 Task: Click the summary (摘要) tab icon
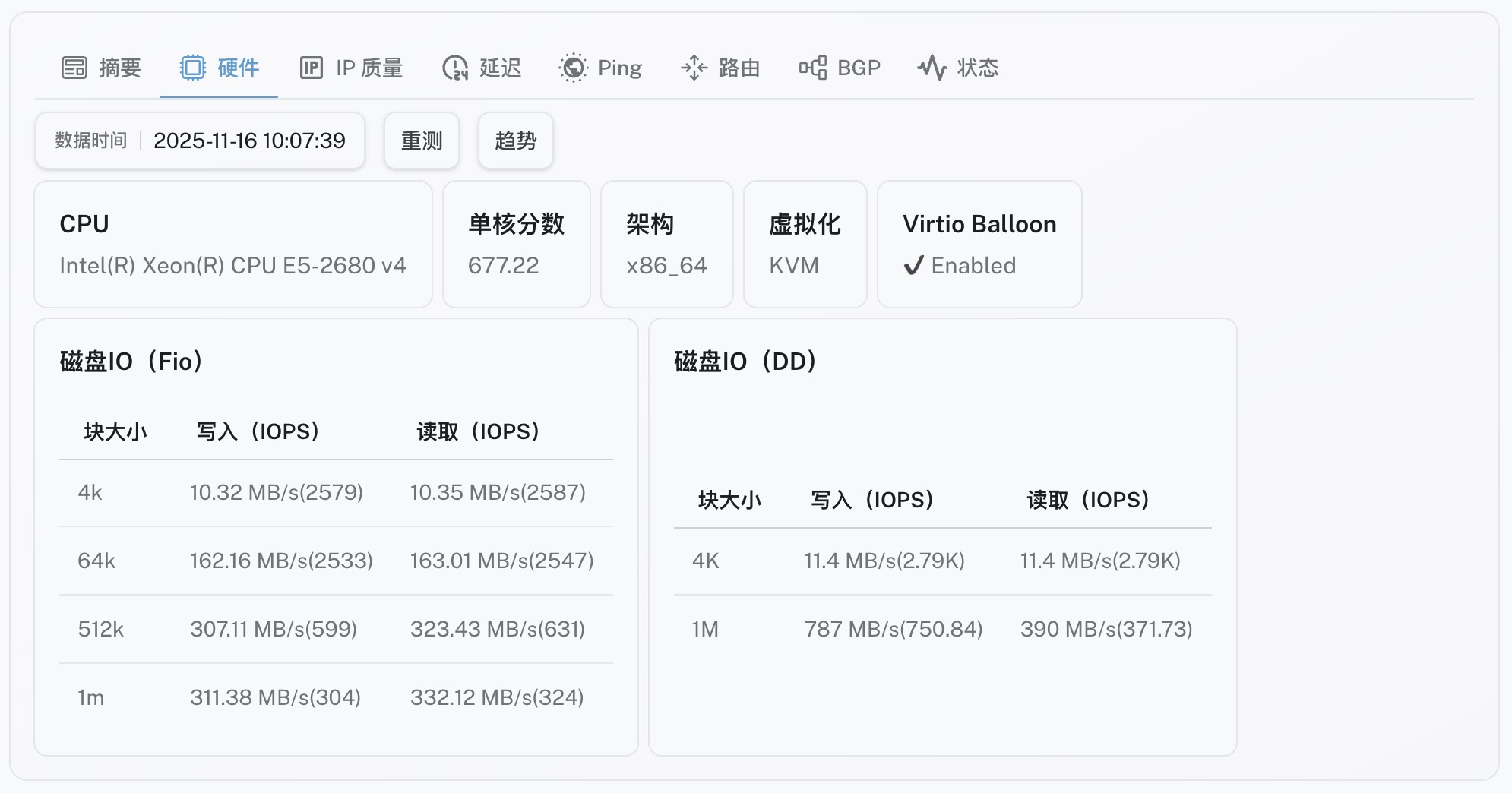pos(74,68)
